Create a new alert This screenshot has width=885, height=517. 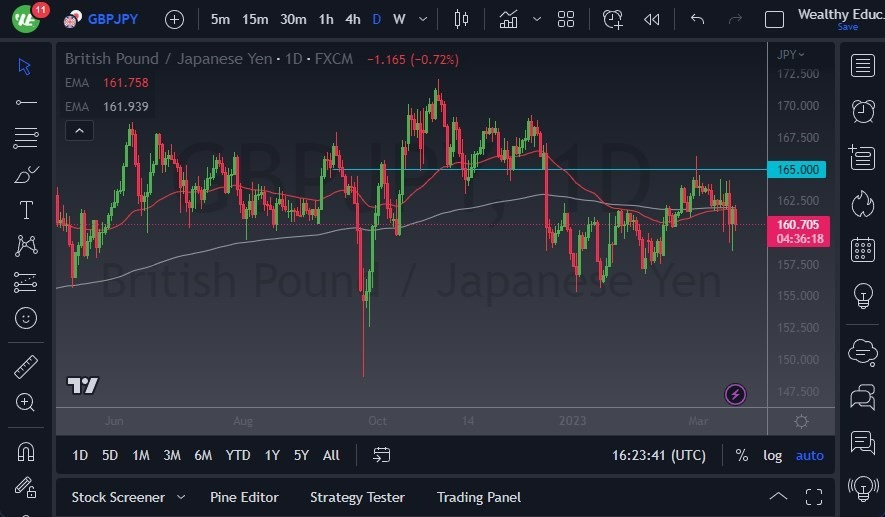[x=612, y=20]
